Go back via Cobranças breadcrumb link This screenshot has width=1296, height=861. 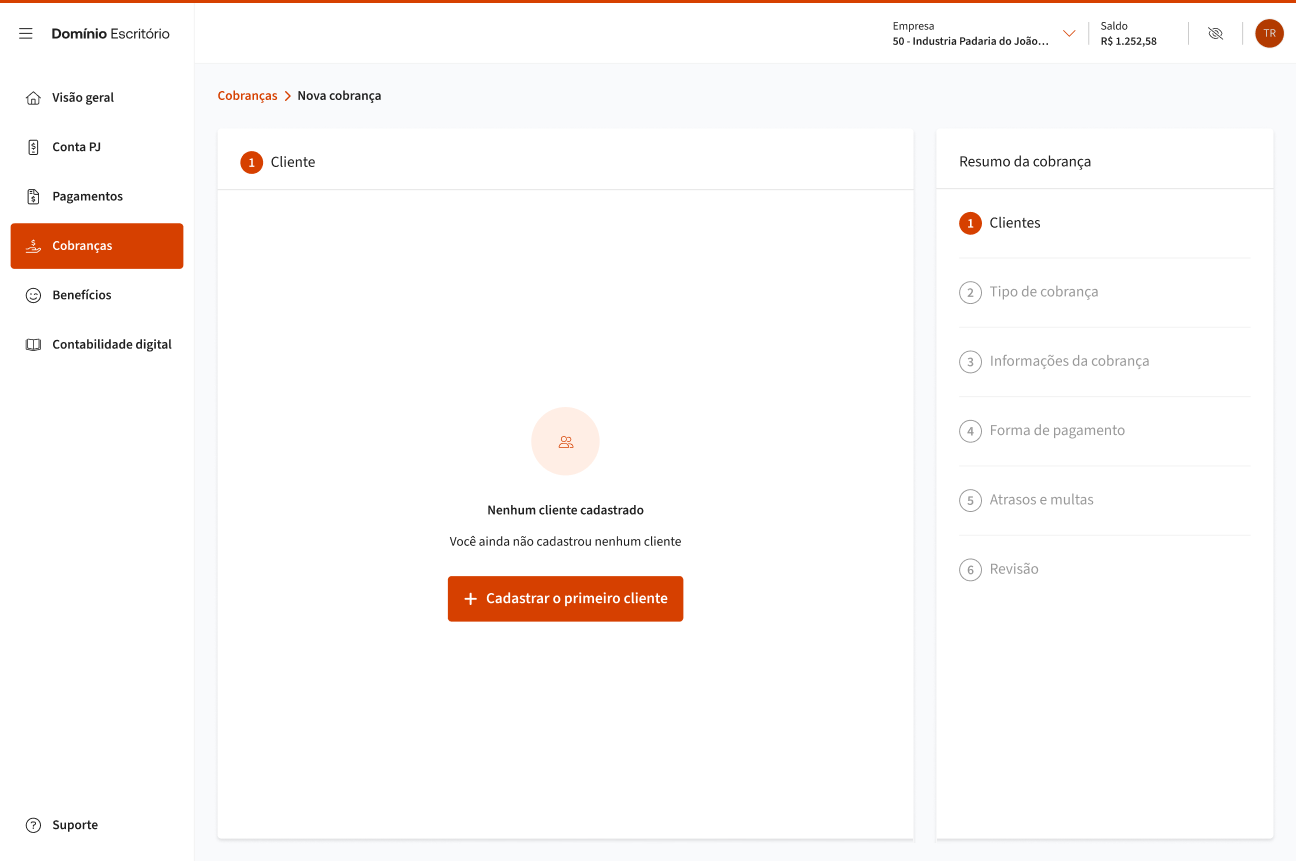coord(247,96)
